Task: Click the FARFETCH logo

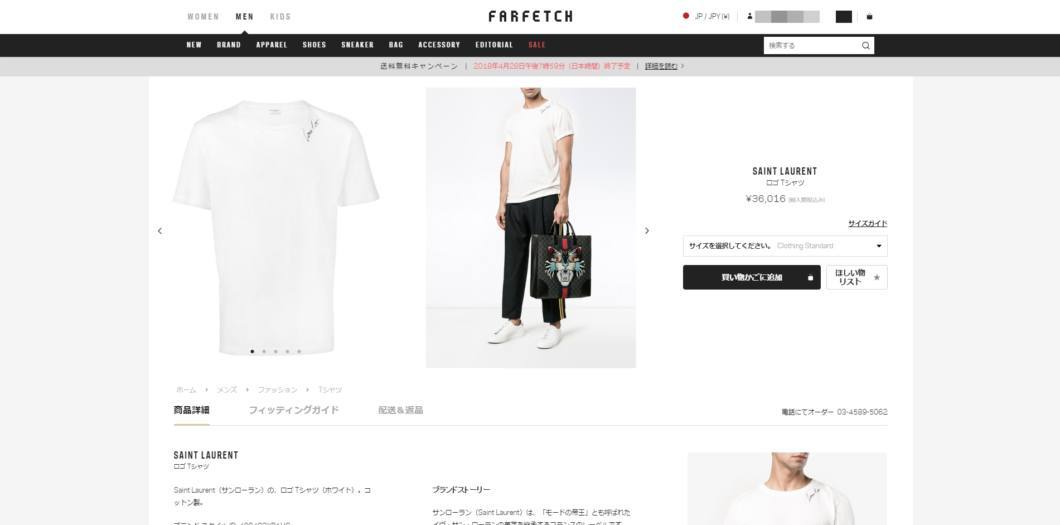Action: (530, 16)
